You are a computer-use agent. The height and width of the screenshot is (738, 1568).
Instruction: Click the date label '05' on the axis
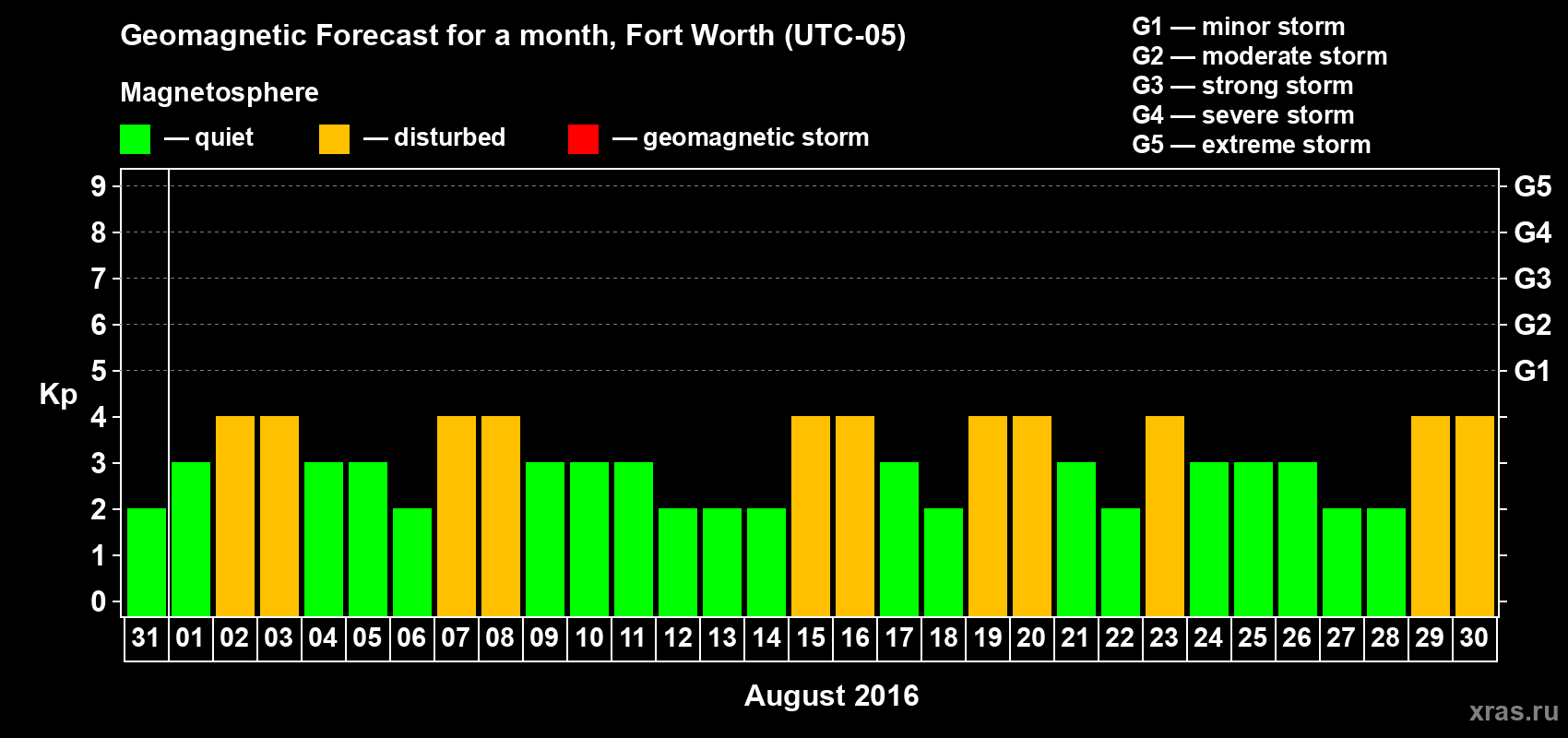click(367, 637)
